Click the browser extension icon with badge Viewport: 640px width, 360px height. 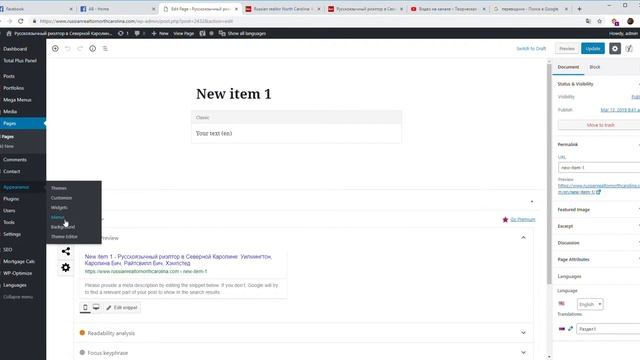tap(615, 22)
